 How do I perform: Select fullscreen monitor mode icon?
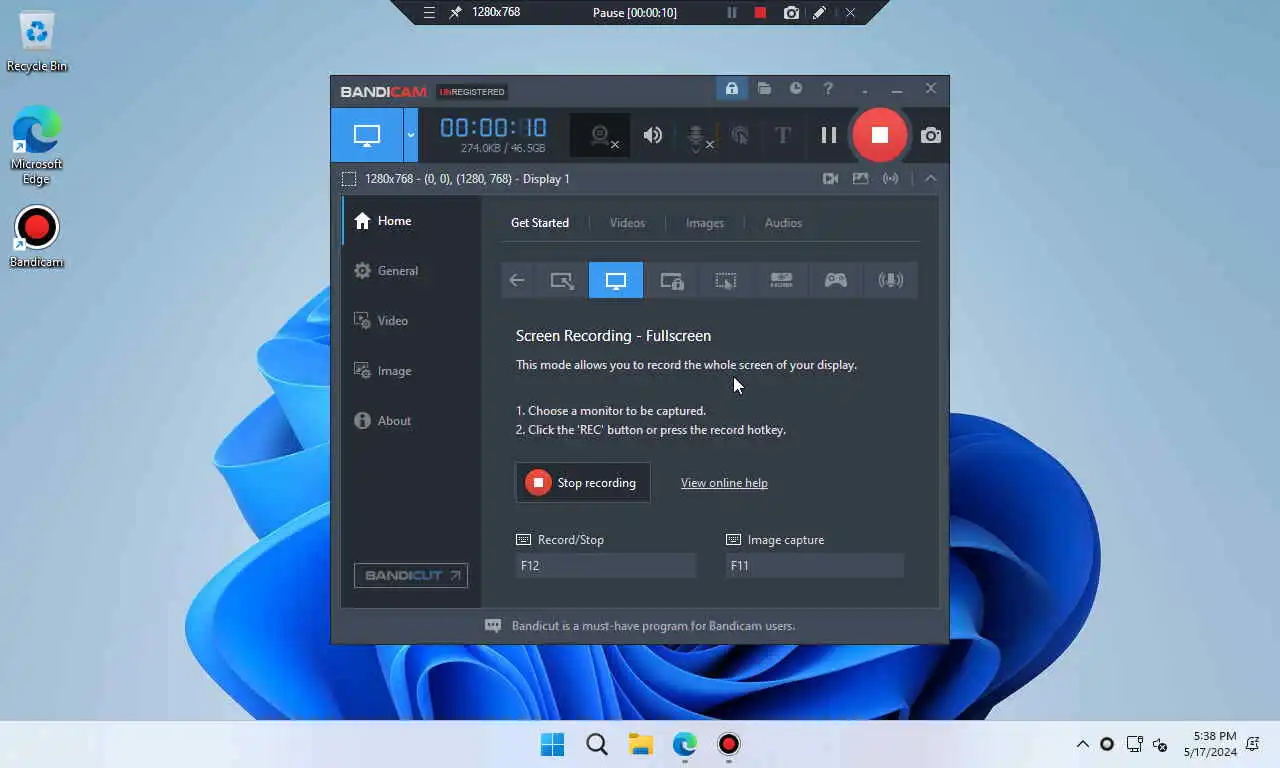[616, 280]
